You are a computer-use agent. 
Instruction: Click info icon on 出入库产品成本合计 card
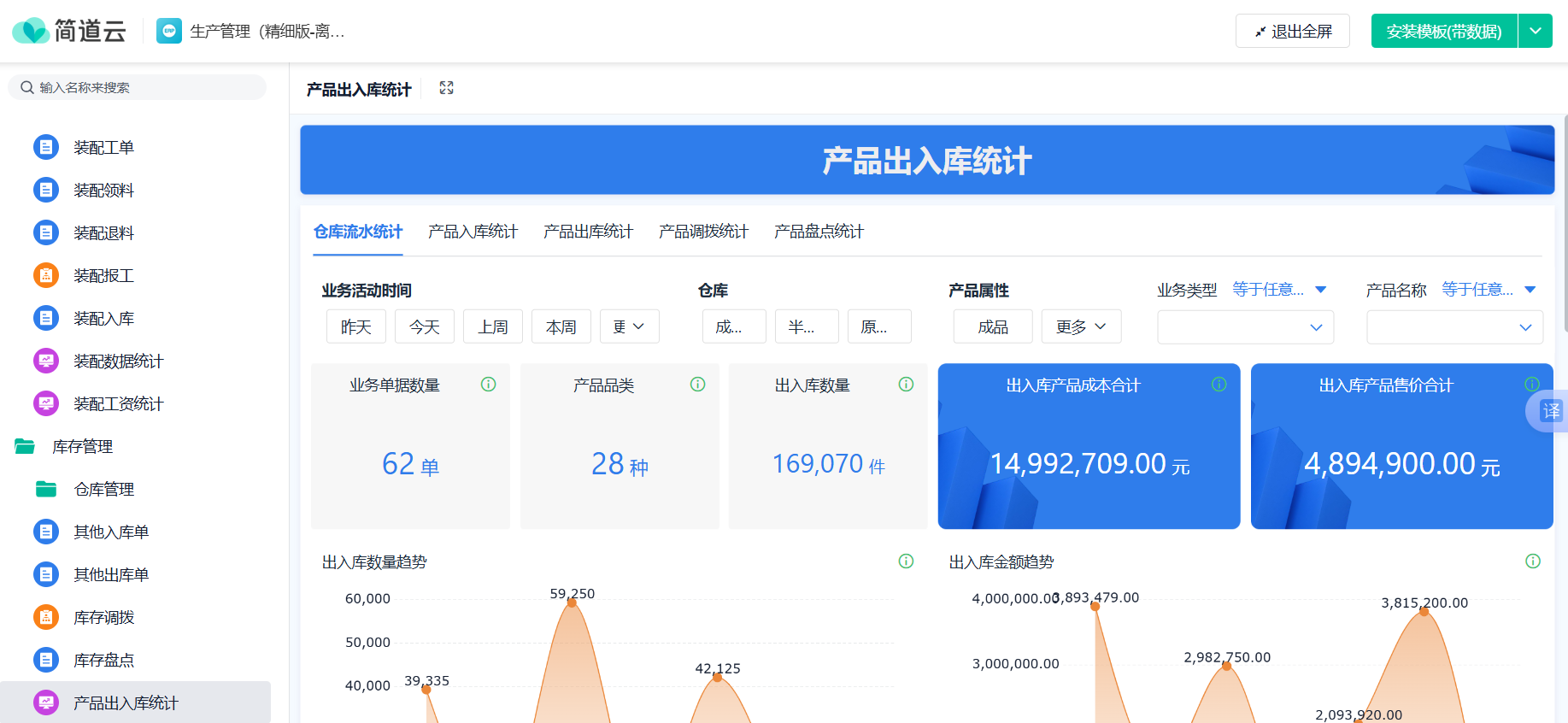1219,385
